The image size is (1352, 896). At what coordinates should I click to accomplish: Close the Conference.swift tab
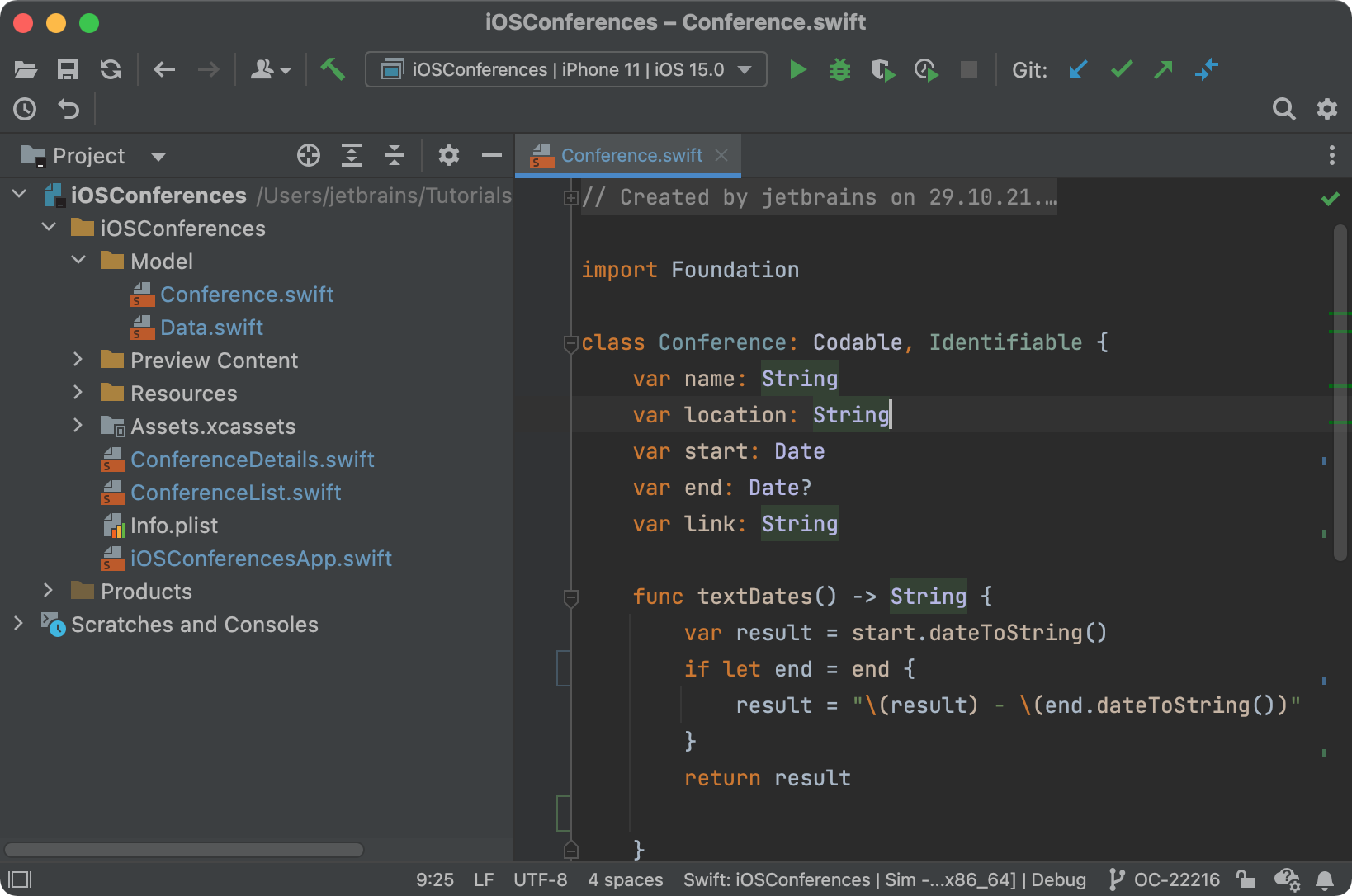pyautogui.click(x=721, y=155)
